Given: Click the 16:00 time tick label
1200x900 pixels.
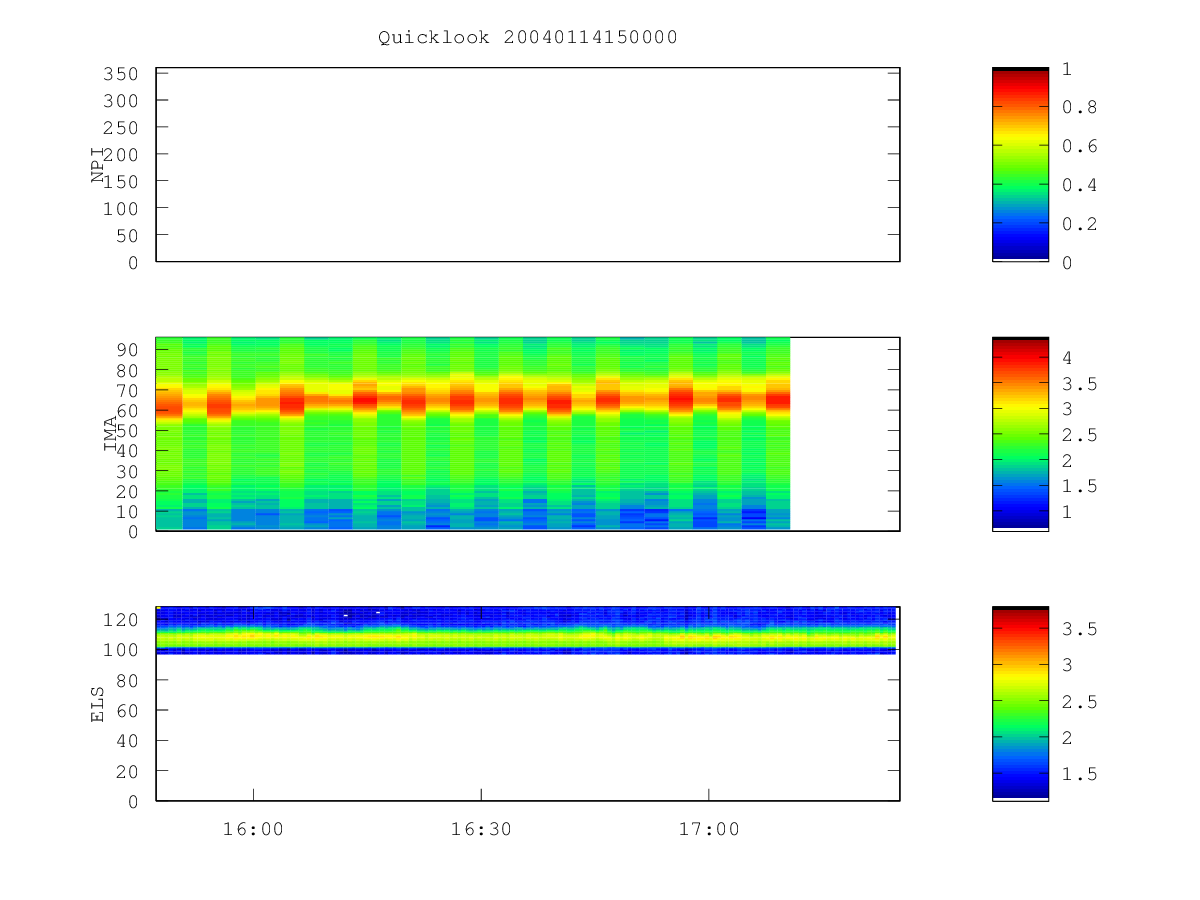Looking at the screenshot, I should pyautogui.click(x=253, y=829).
